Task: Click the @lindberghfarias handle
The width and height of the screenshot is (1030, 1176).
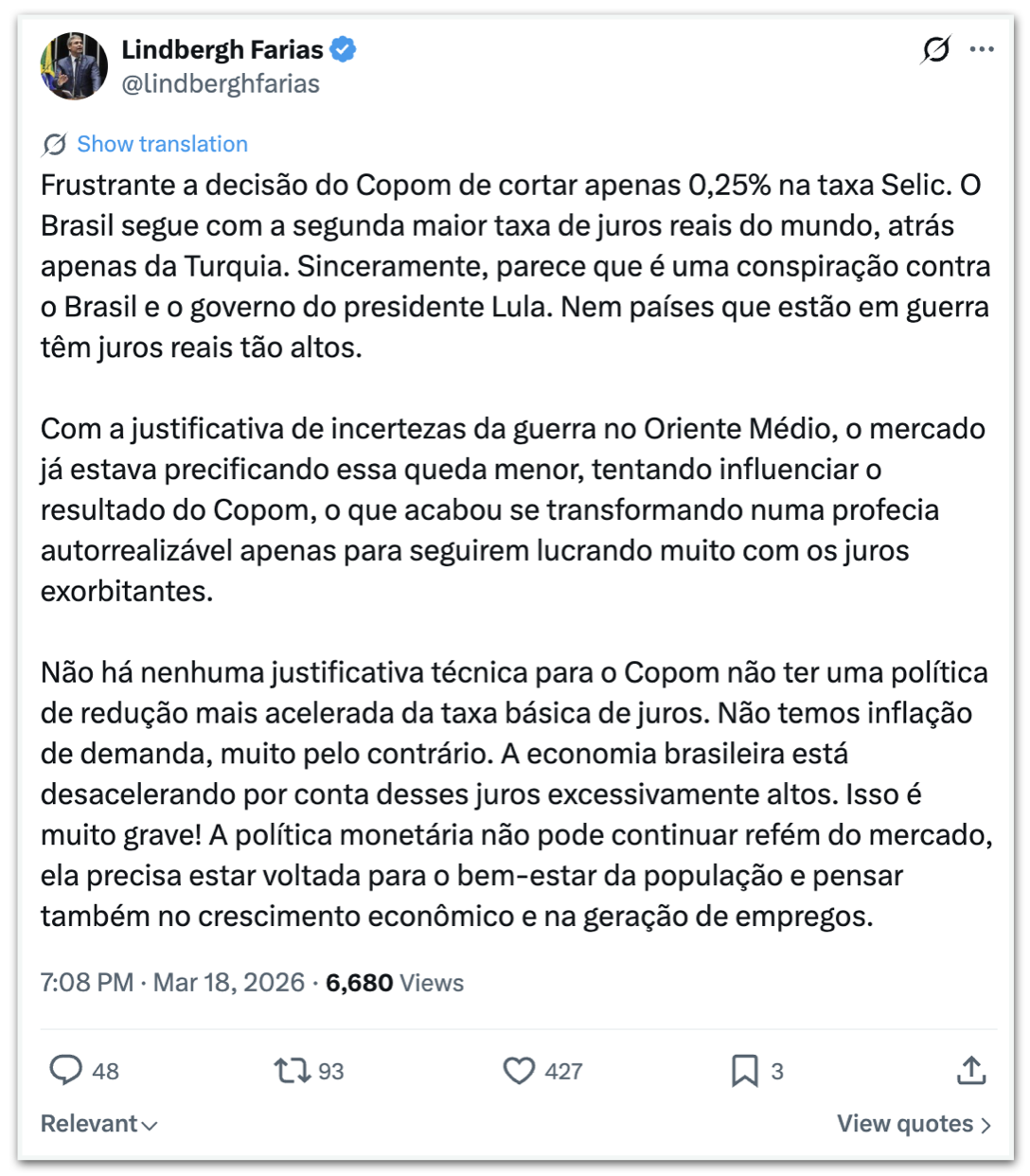Action: click(221, 83)
